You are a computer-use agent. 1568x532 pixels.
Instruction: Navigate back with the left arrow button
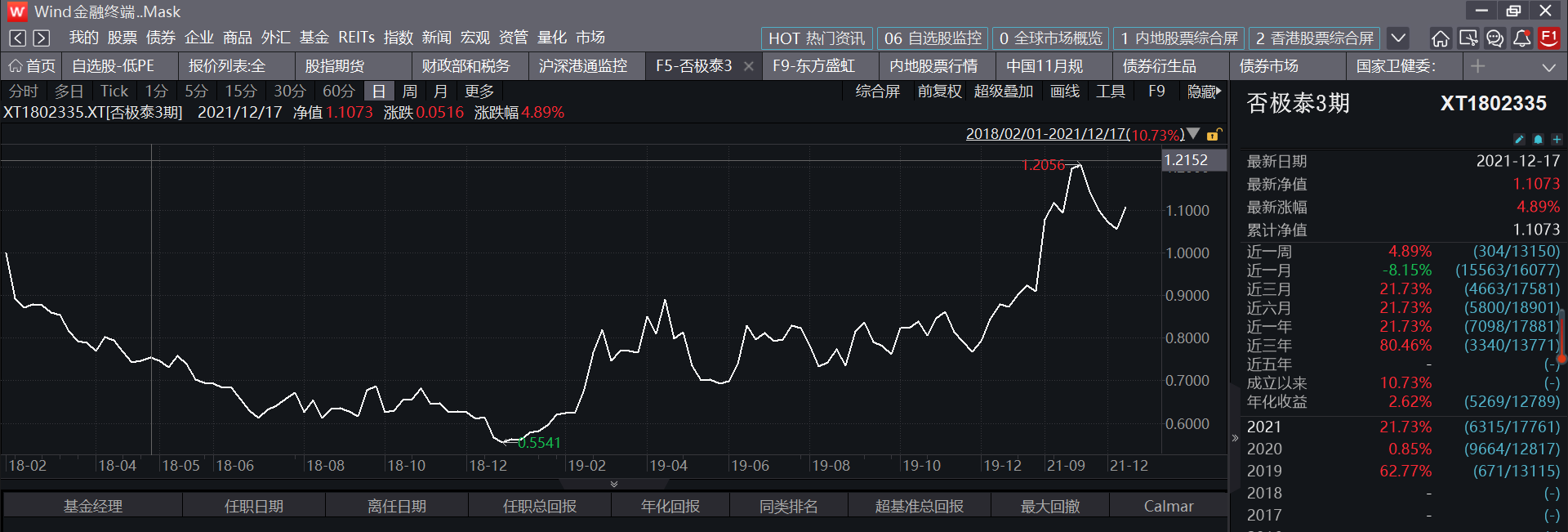pos(17,38)
